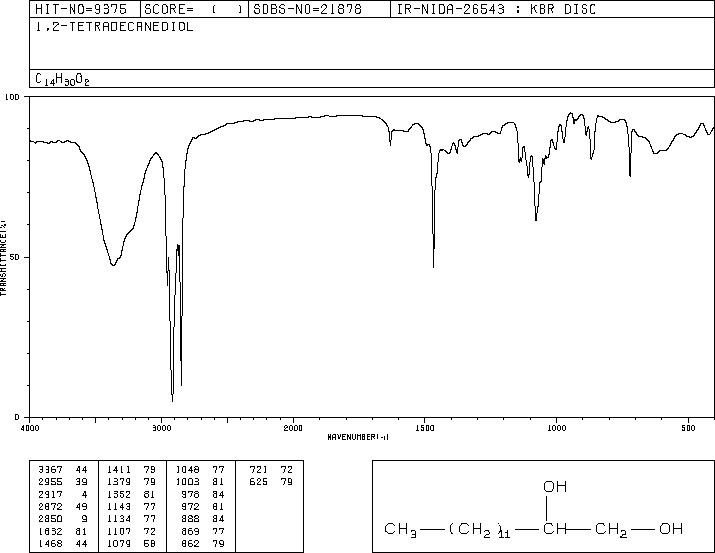This screenshot has width=715, height=553.
Task: Click the CH3 group in the structure
Action: (400, 529)
